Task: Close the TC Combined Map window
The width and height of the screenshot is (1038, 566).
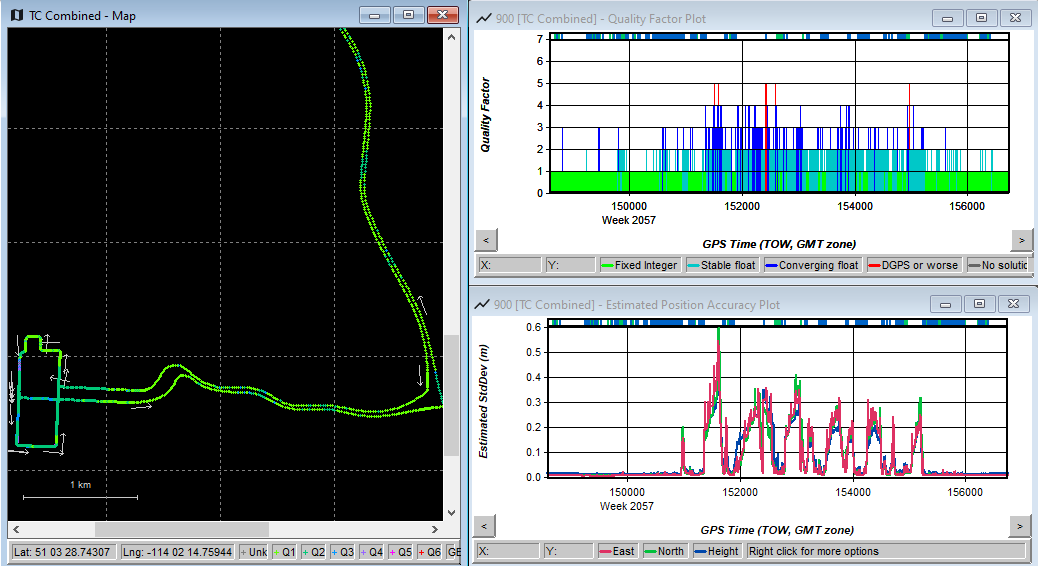Action: pyautogui.click(x=443, y=15)
